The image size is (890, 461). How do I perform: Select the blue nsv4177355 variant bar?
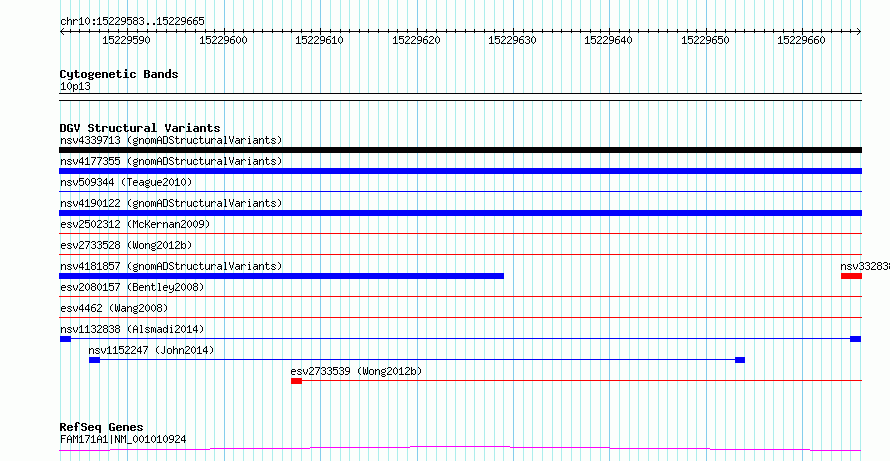460,171
